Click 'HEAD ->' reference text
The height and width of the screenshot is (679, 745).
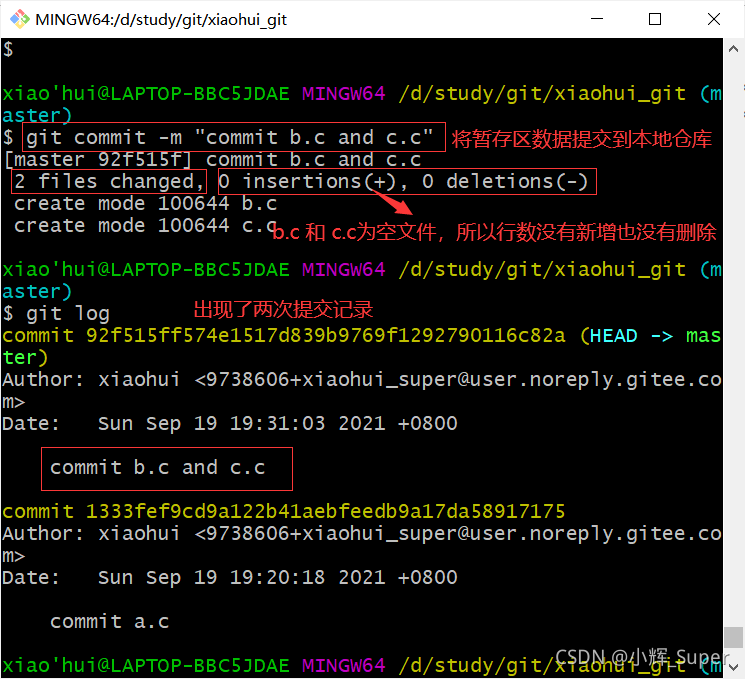pos(631,336)
